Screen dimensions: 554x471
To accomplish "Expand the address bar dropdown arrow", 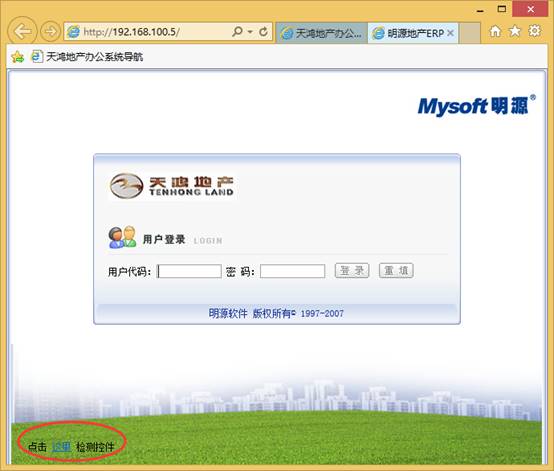I will [x=250, y=32].
